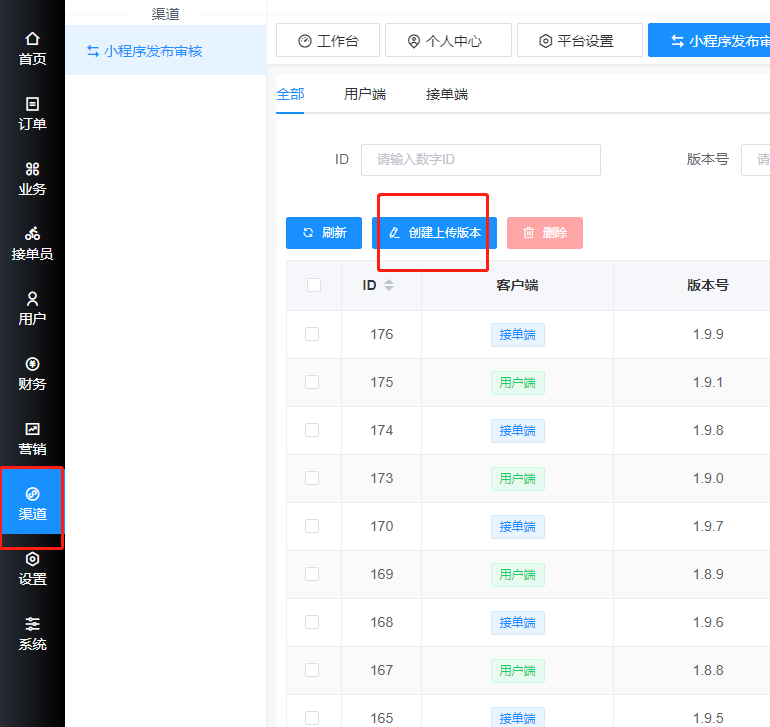The height and width of the screenshot is (727, 770).
Task: Click version number 1.9.9
Action: pos(708,335)
